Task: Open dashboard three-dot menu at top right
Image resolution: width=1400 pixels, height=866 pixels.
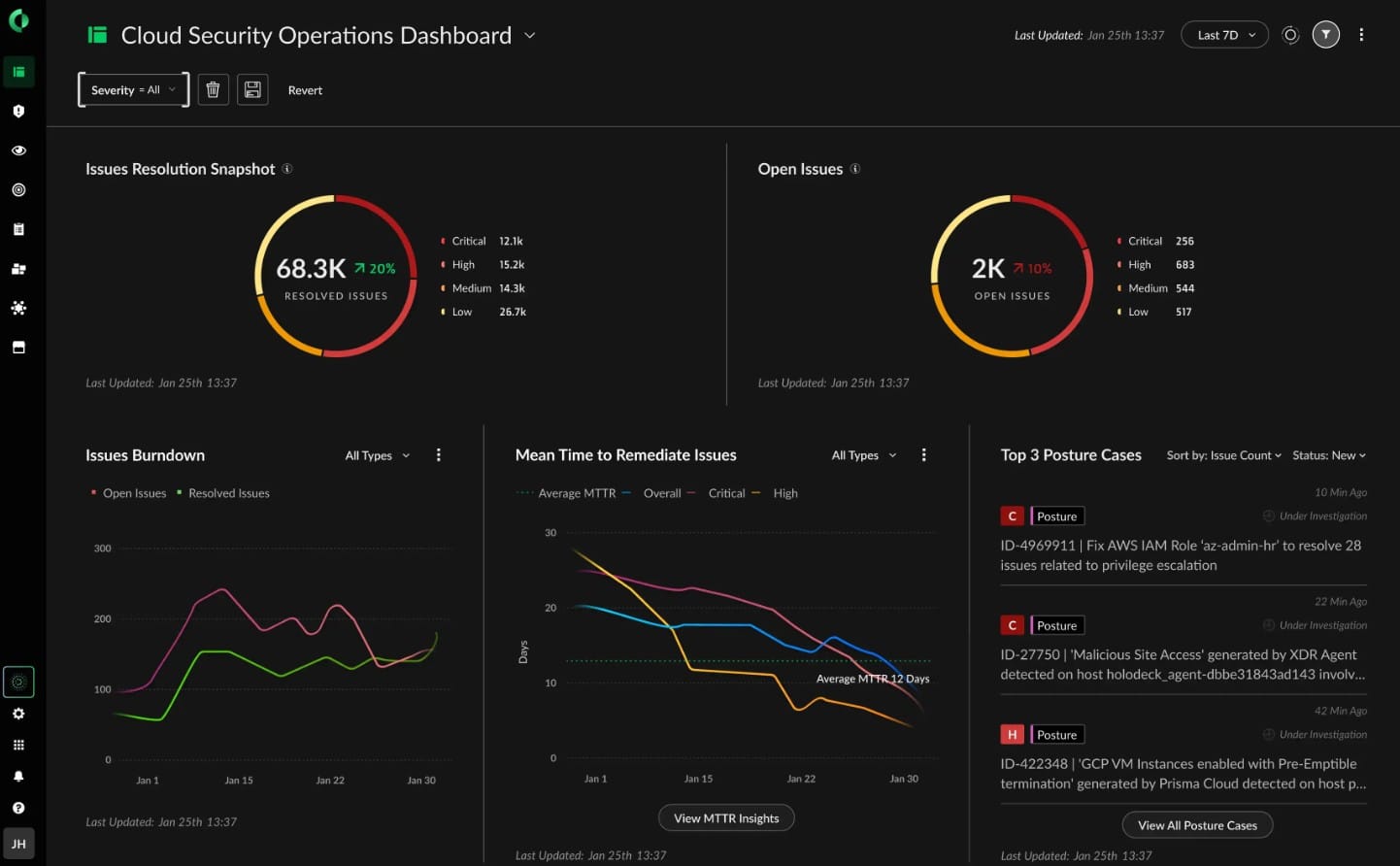Action: click(1361, 35)
